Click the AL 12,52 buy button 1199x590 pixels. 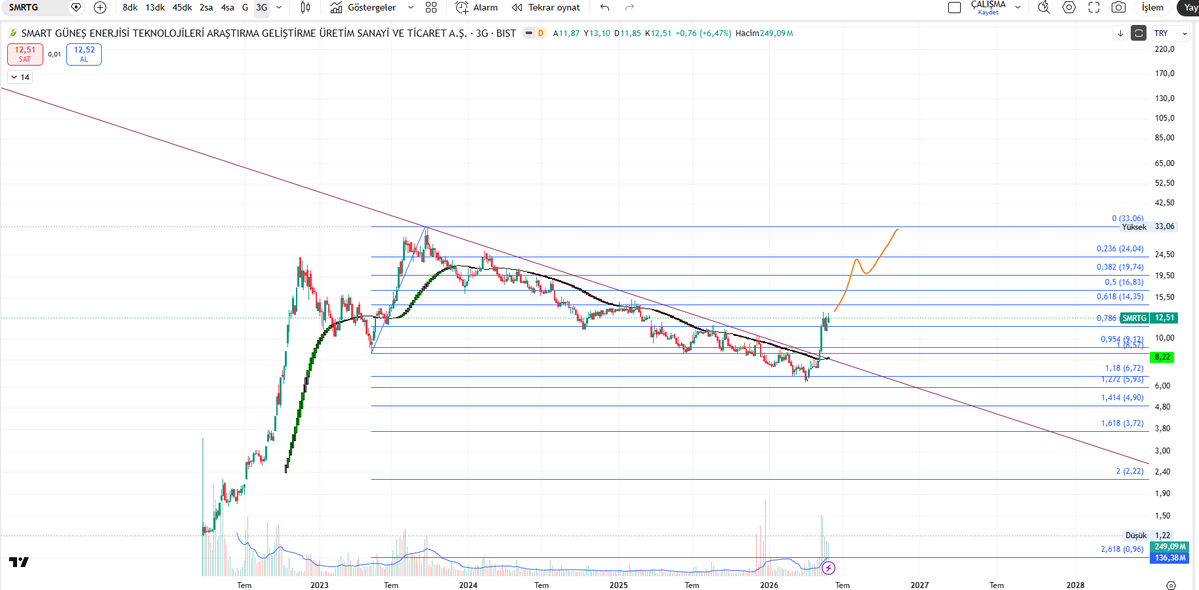(x=83, y=53)
